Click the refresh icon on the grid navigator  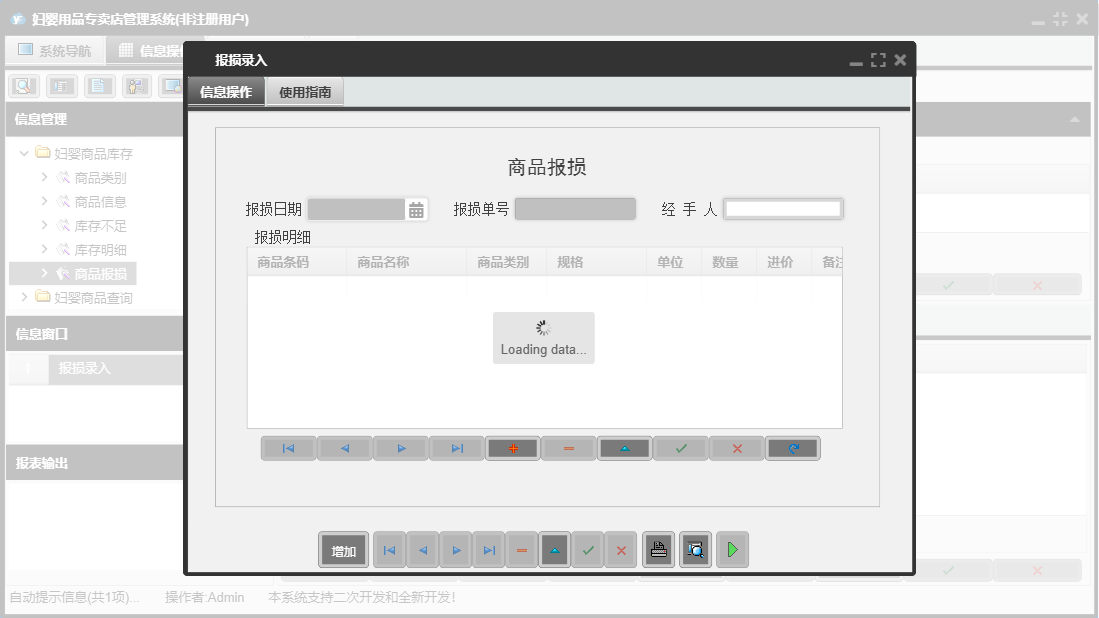click(792, 448)
